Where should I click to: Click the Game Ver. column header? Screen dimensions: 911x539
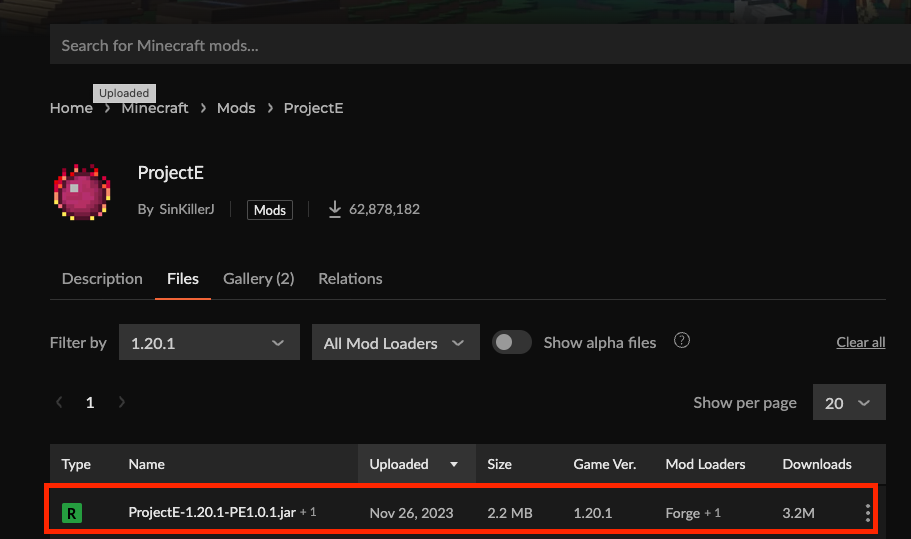[605, 464]
